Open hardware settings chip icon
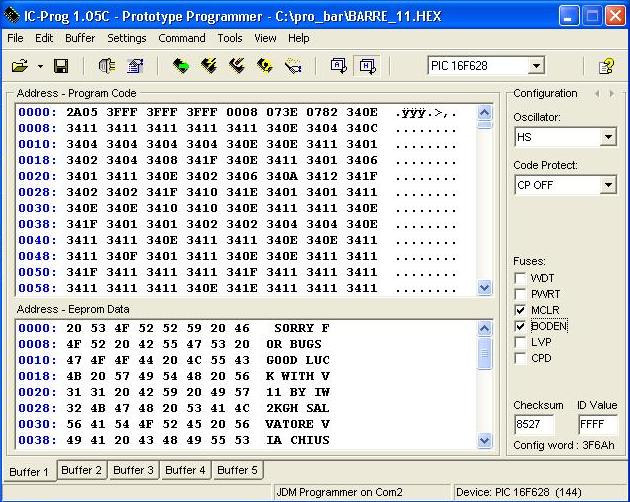 pos(107,66)
